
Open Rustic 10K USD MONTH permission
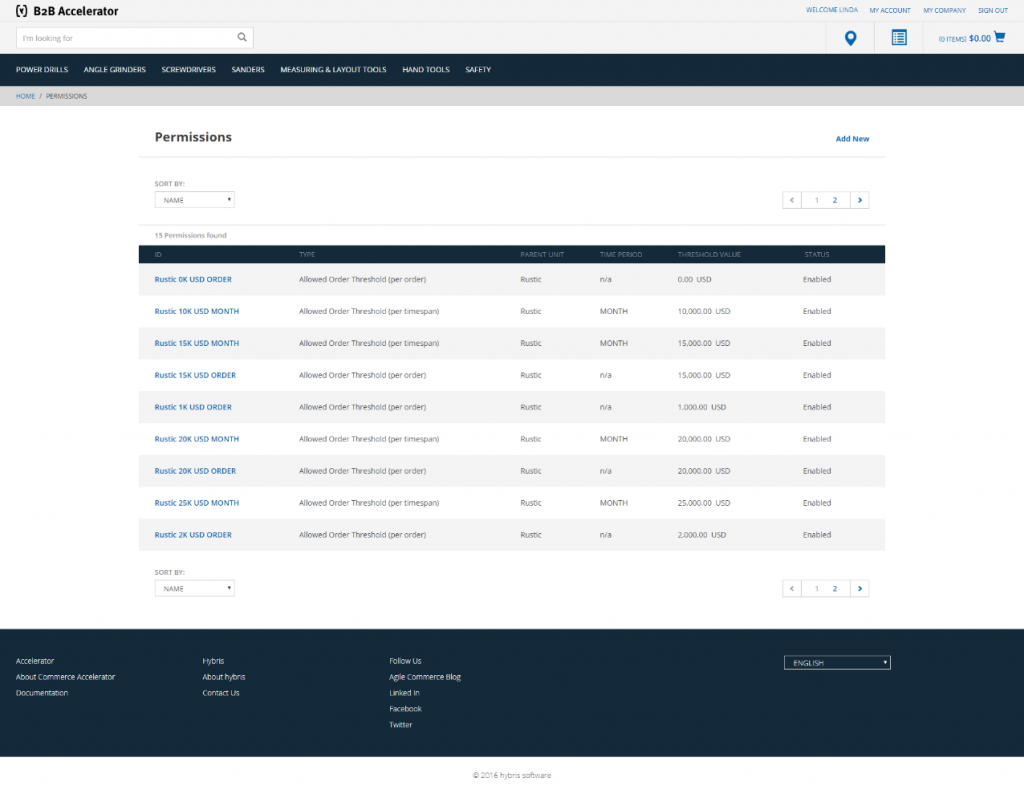point(197,311)
